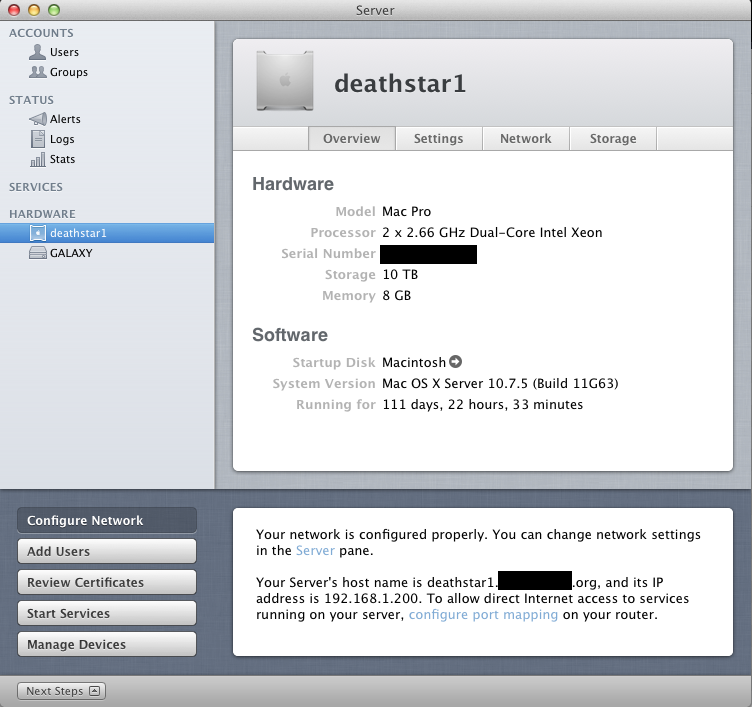Click the Add Users button

[107, 551]
